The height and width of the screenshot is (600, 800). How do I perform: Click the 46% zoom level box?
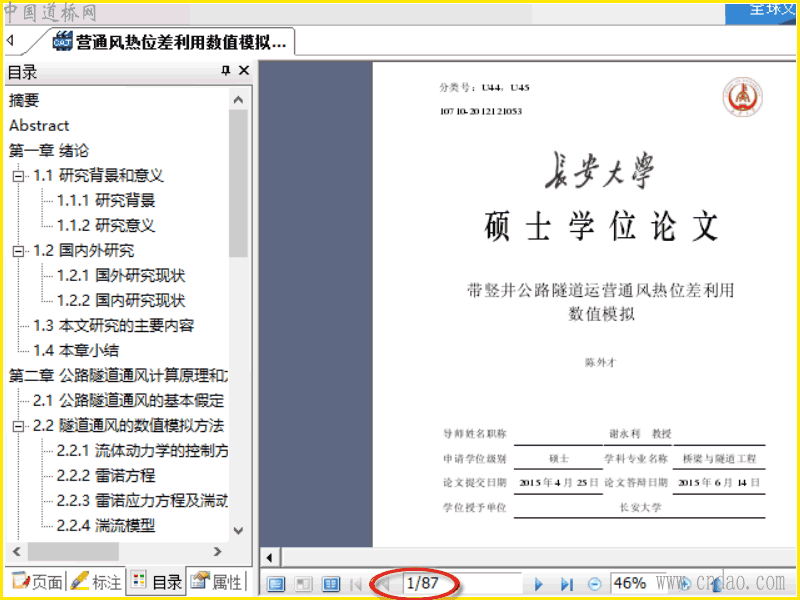coord(630,583)
